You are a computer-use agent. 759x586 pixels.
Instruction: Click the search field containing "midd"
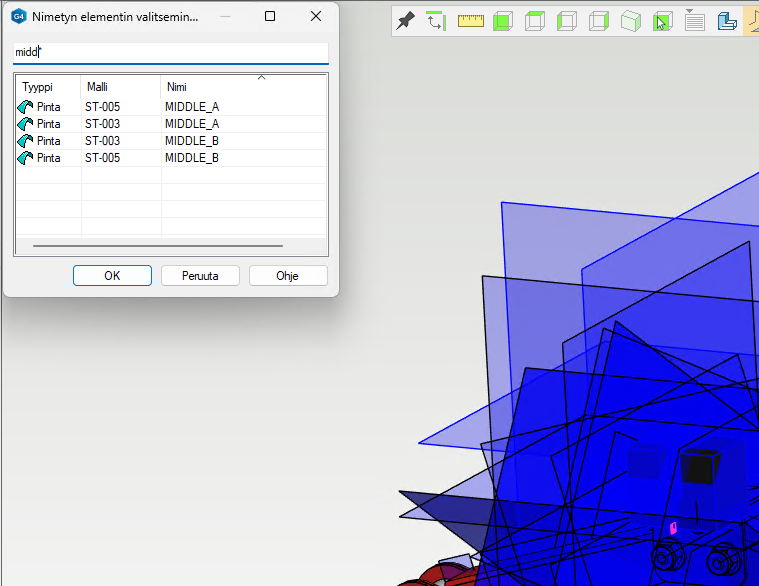170,52
